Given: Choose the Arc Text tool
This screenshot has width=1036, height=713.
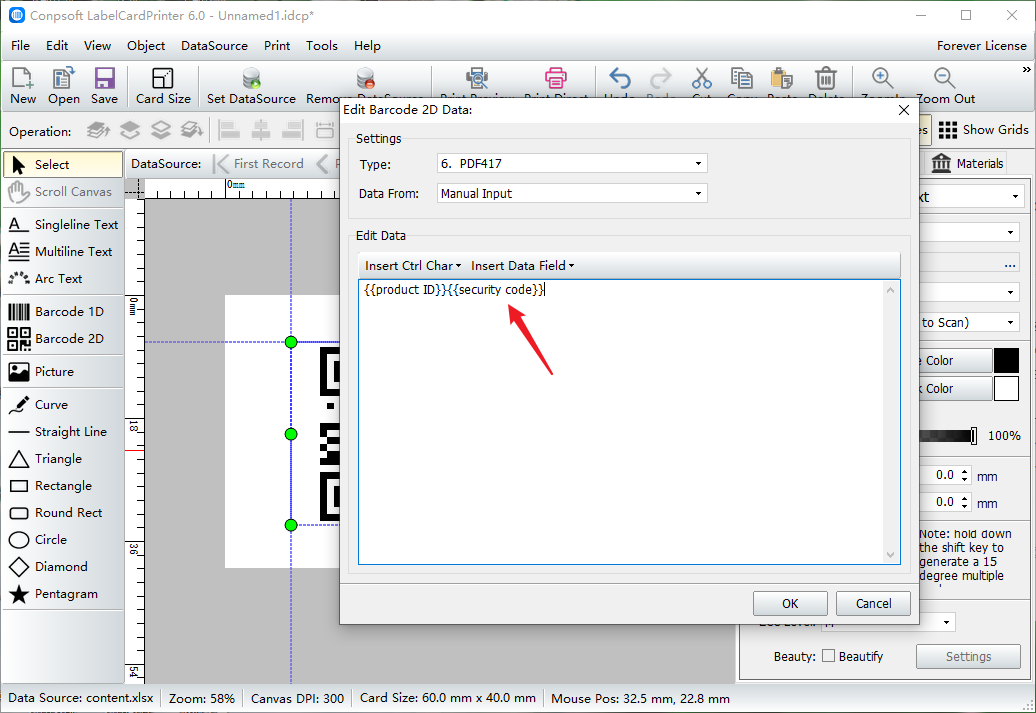Looking at the screenshot, I should 63,279.
